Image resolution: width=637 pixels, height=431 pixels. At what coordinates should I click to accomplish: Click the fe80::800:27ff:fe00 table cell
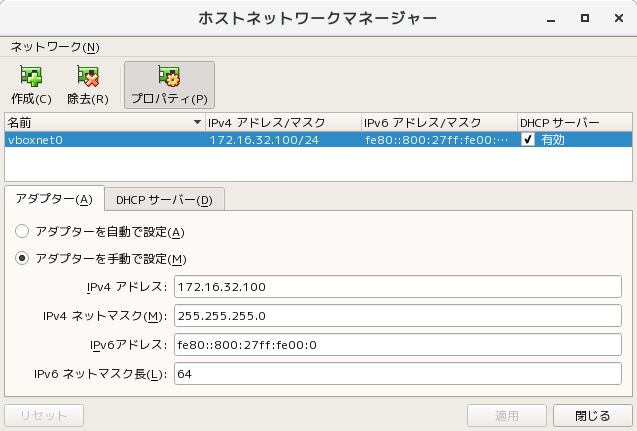point(436,140)
